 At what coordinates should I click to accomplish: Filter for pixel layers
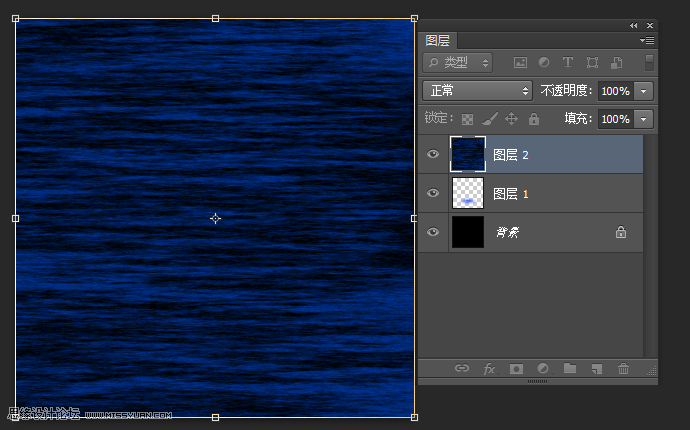pos(520,62)
